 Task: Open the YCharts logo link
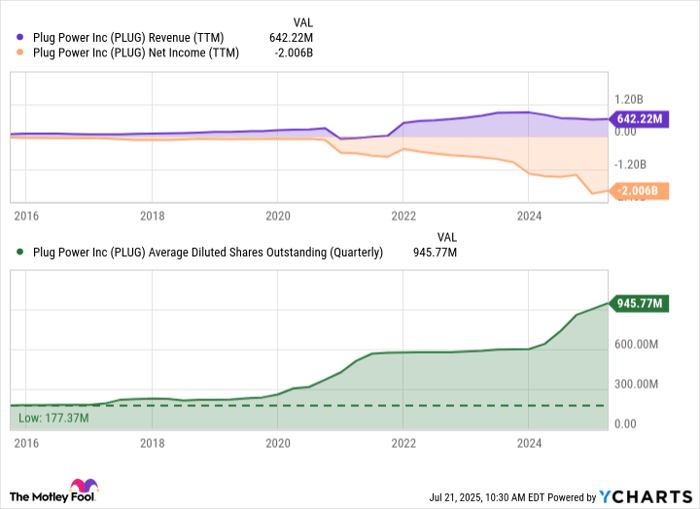click(646, 496)
